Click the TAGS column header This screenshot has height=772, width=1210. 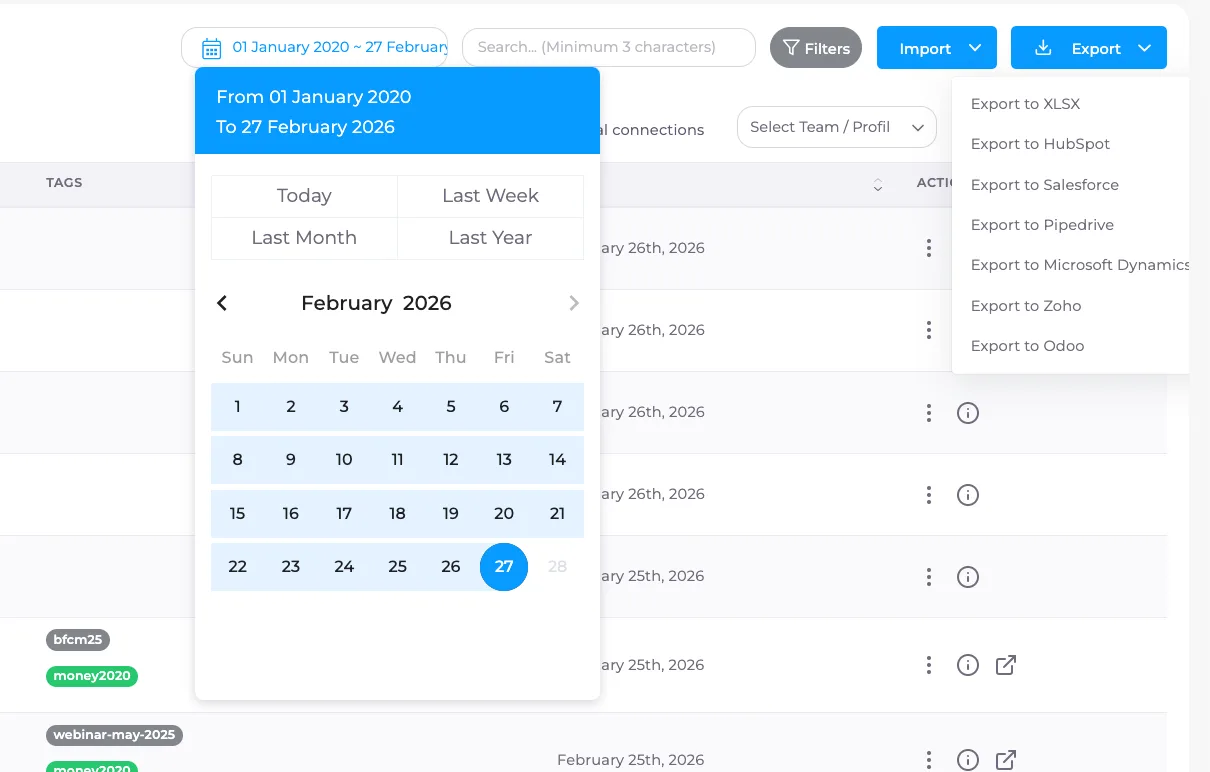pyautogui.click(x=64, y=183)
